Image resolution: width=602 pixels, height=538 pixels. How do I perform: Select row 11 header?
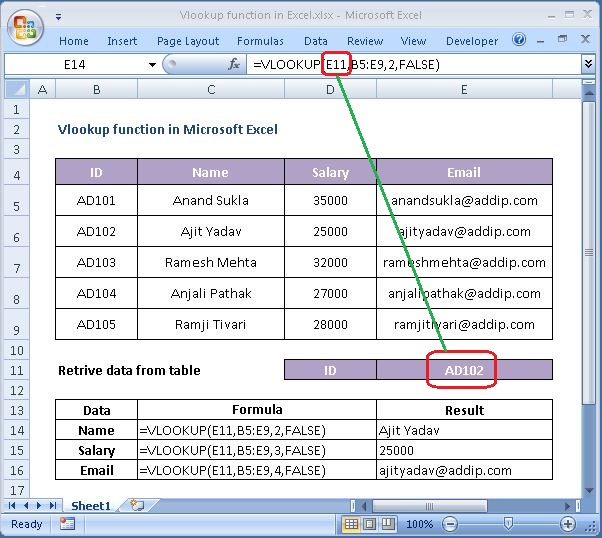click(x=17, y=370)
